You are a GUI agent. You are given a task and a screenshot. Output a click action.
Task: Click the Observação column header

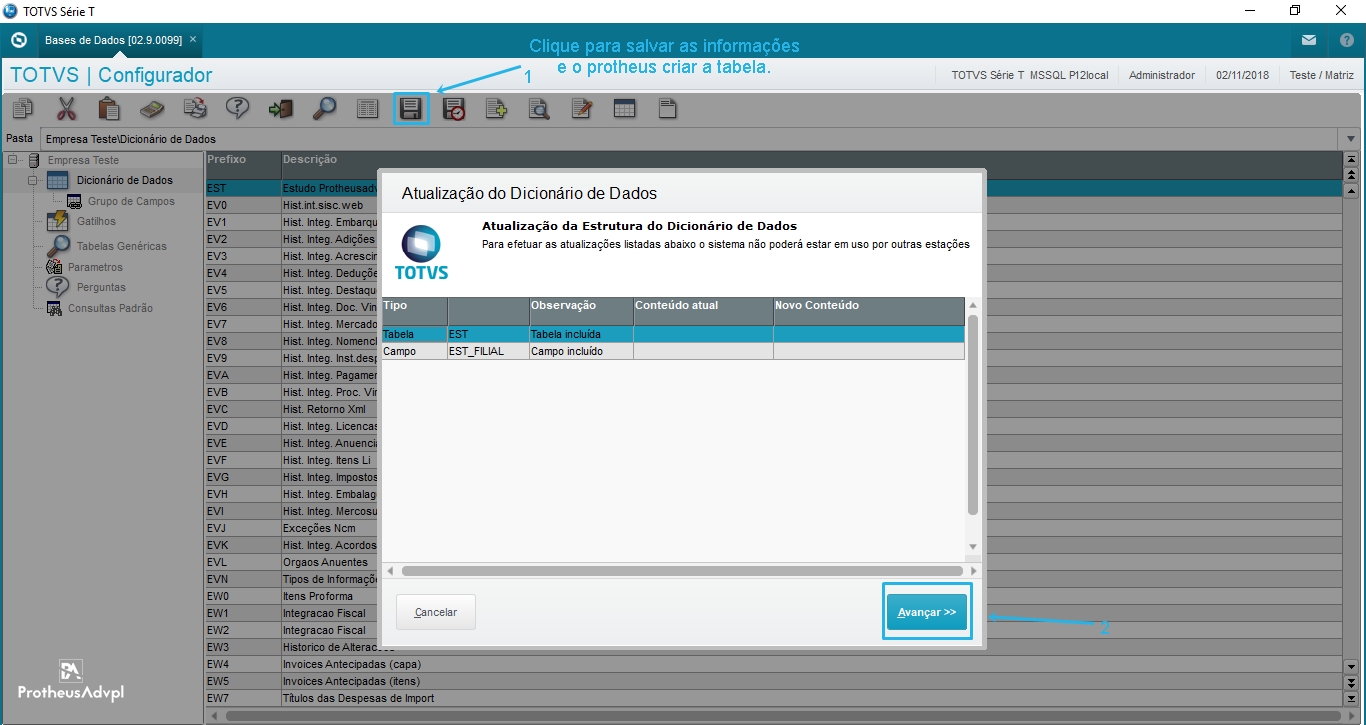581,311
